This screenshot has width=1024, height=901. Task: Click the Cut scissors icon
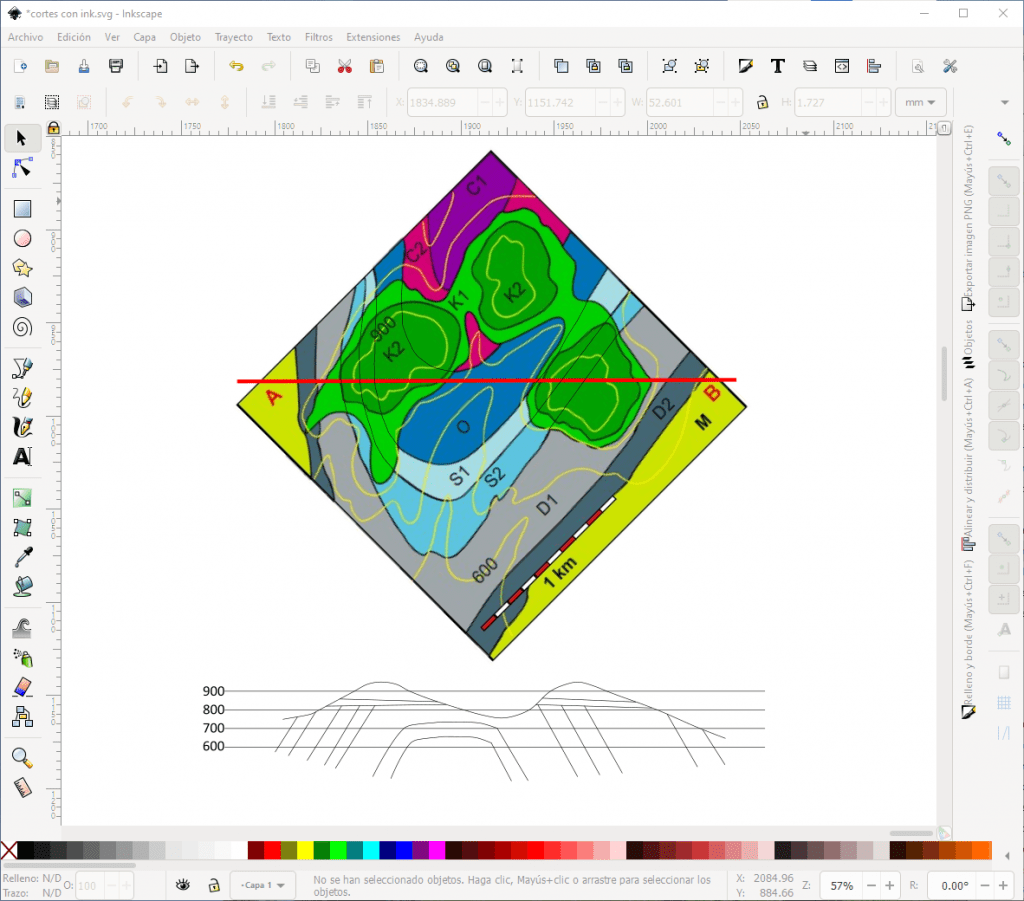click(x=345, y=66)
